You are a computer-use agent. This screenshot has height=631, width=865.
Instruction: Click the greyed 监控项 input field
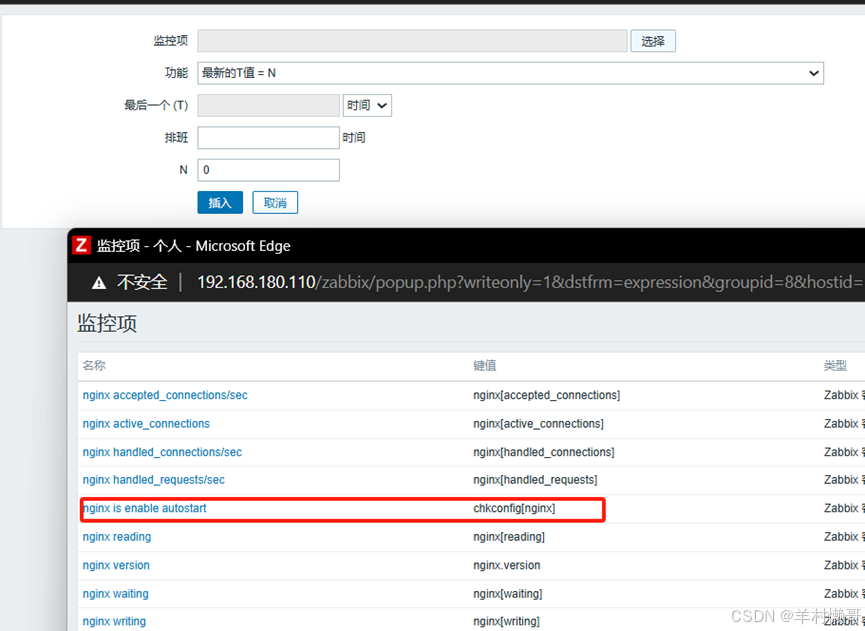click(412, 41)
